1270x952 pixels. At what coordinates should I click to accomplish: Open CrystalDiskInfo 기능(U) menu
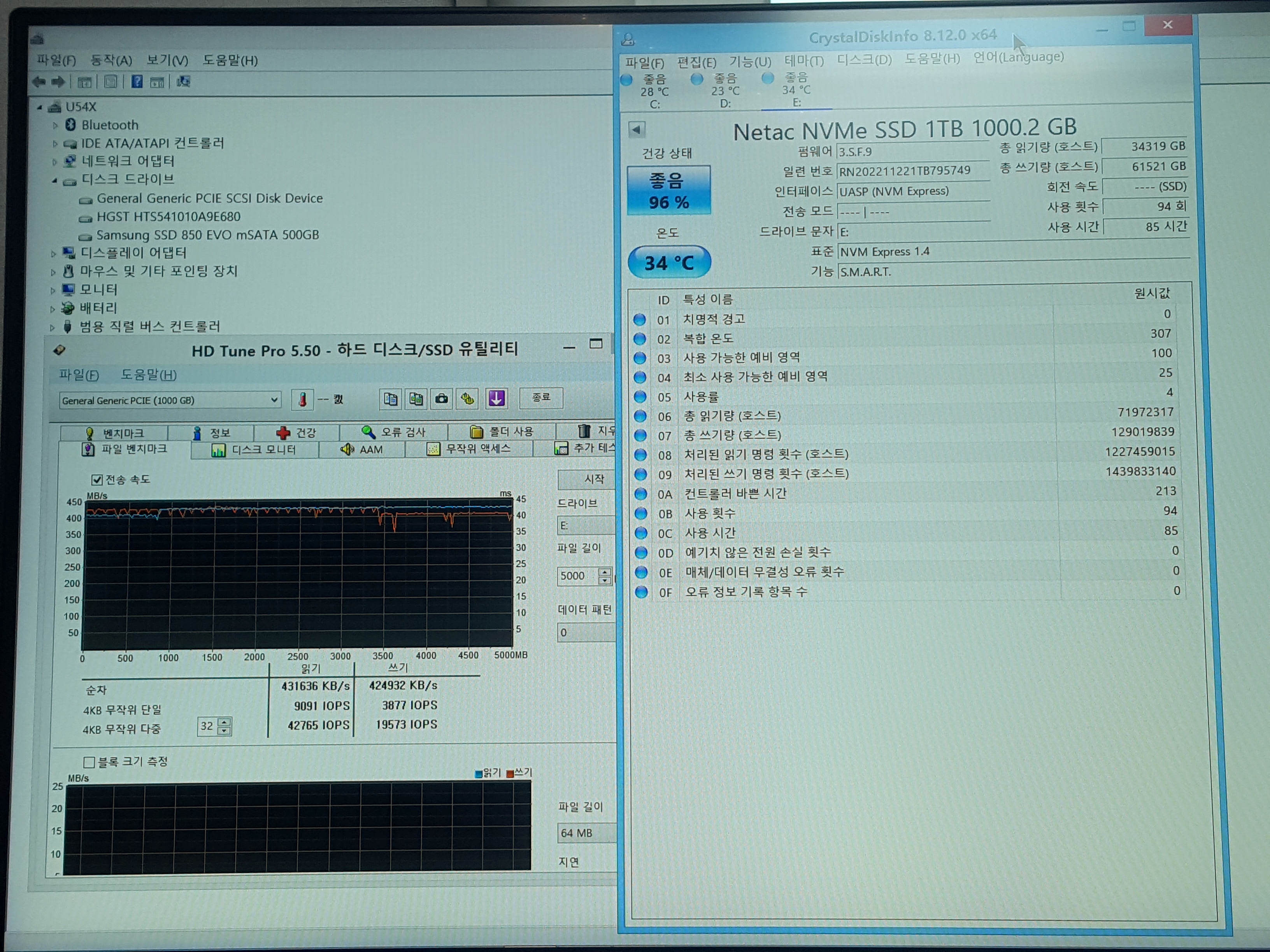tap(750, 61)
